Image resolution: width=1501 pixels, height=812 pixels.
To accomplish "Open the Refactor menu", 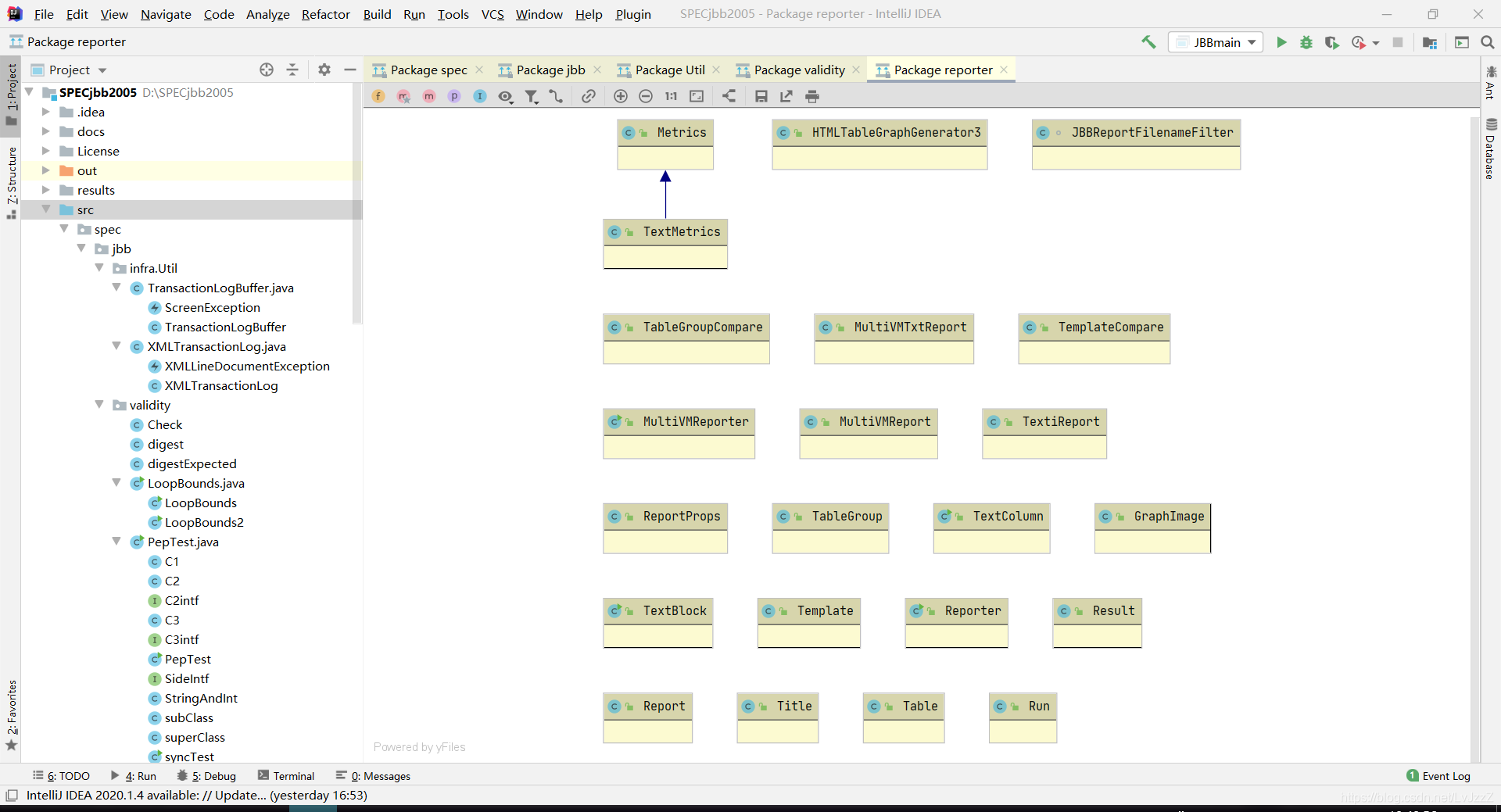I will click(325, 14).
